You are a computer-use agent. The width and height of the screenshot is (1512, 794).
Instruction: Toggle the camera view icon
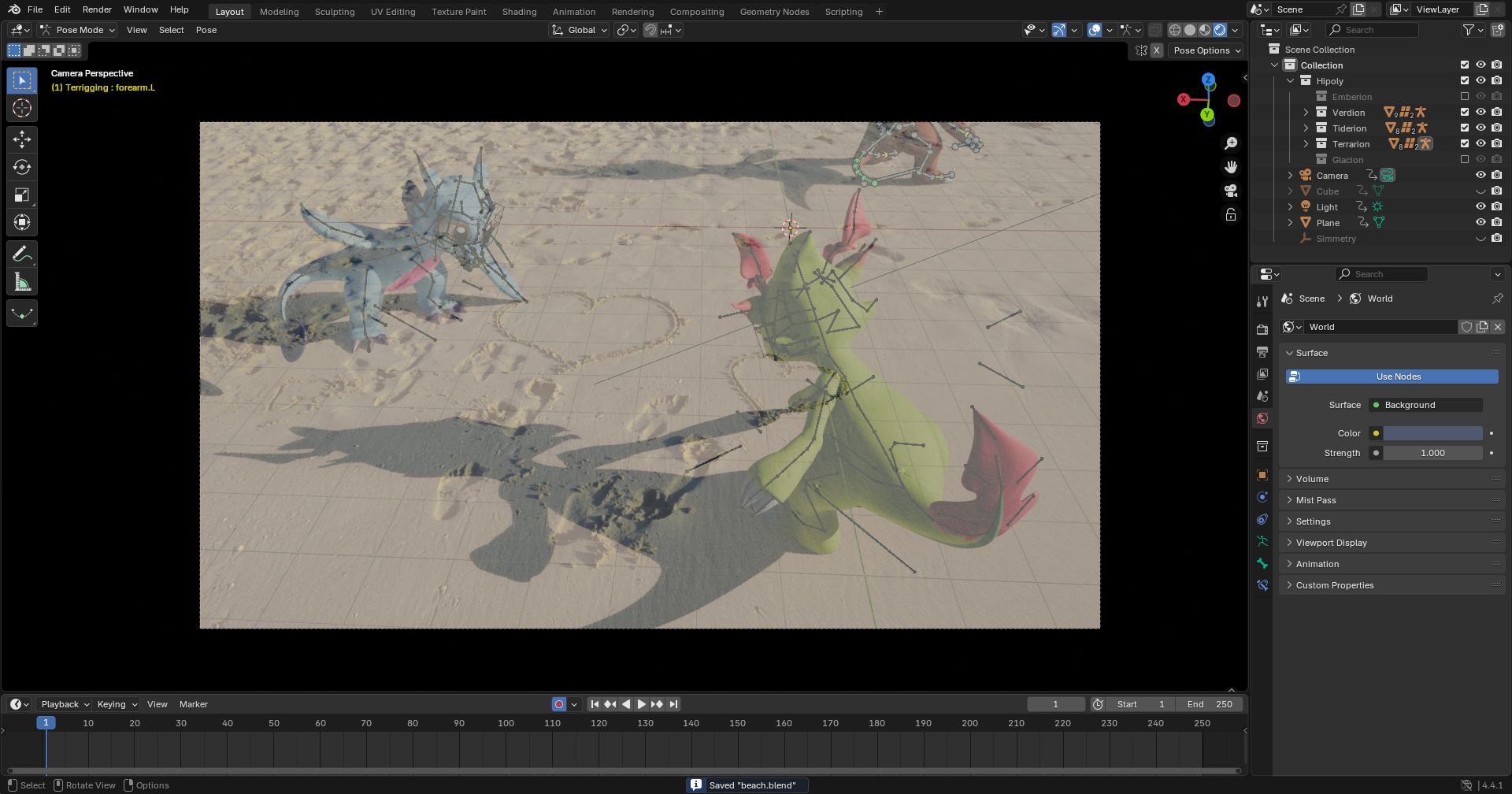pos(1231,191)
